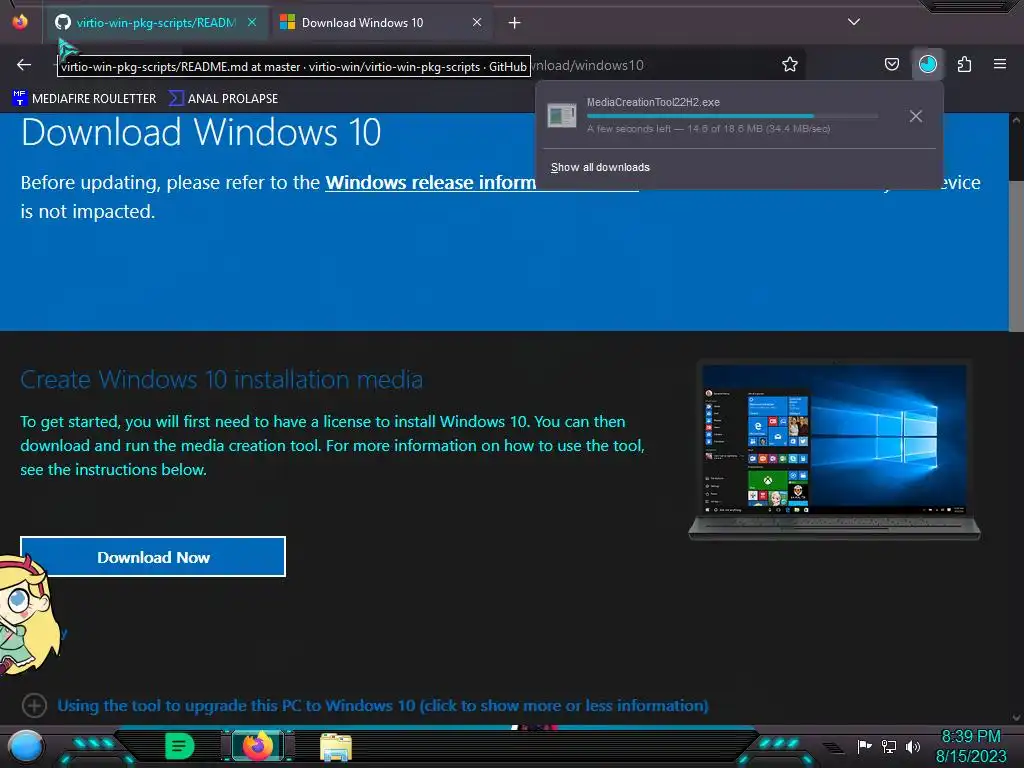Open the green notes app on taskbar
The image size is (1024, 768).
click(179, 746)
